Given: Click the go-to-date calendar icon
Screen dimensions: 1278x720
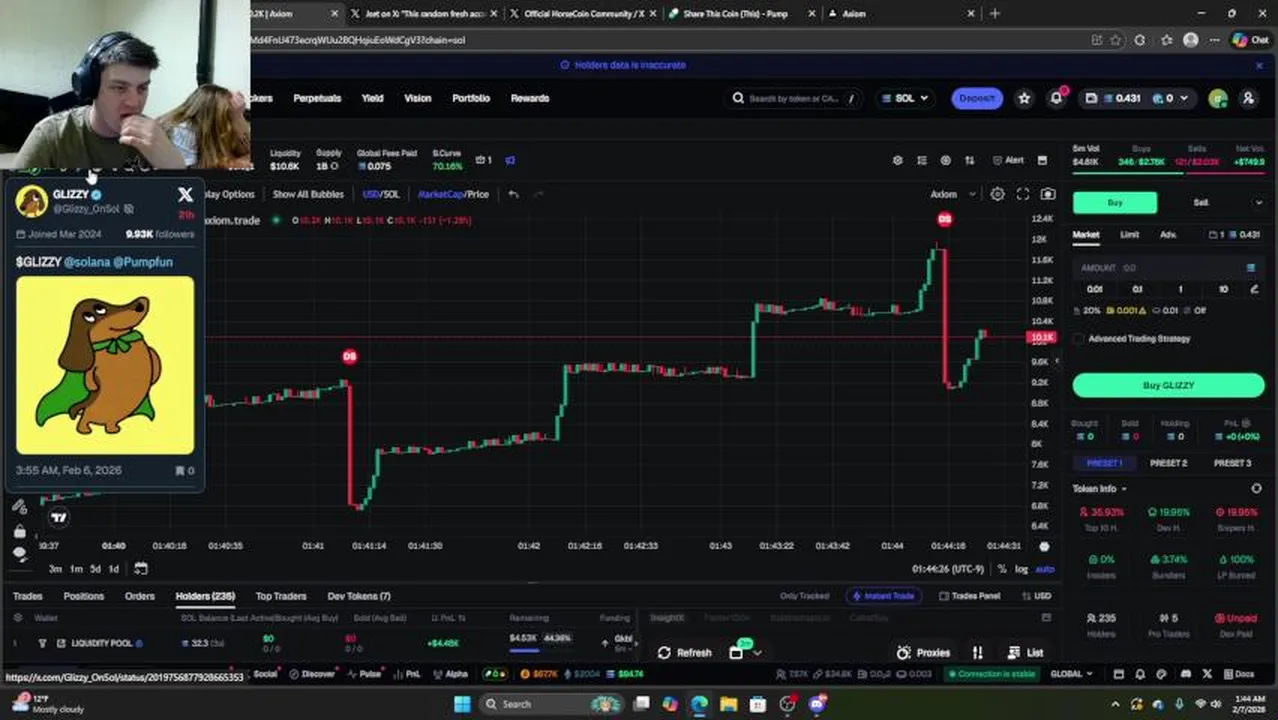Looking at the screenshot, I should tap(141, 568).
